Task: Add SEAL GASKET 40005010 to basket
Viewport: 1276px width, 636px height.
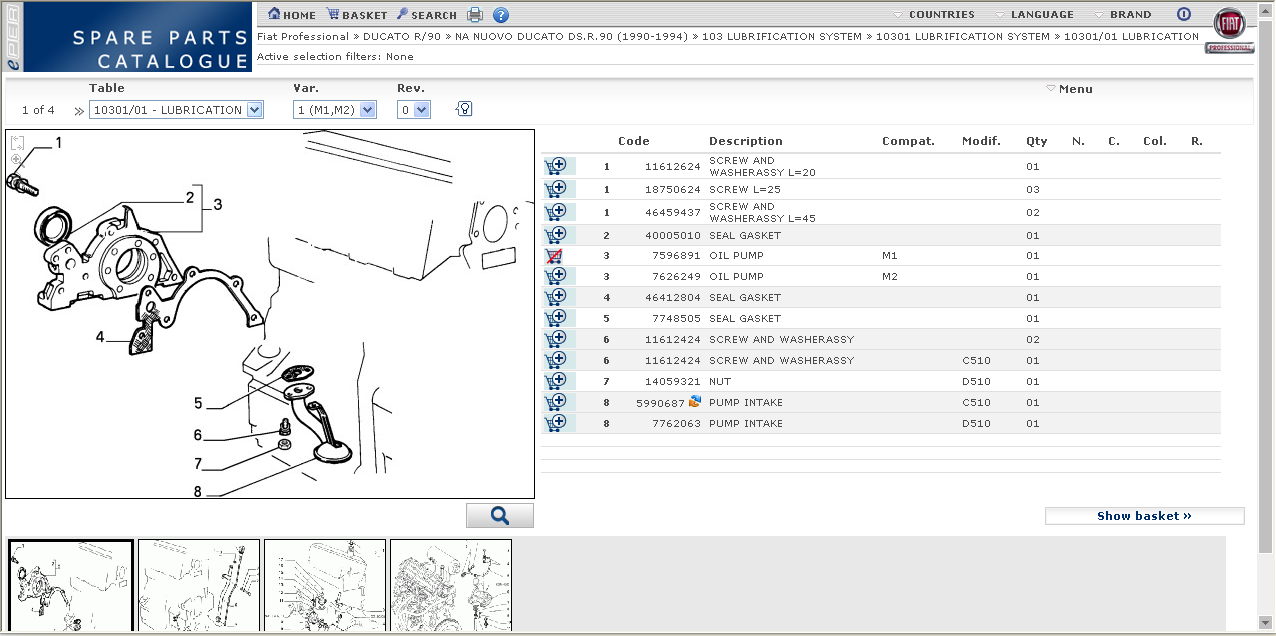Action: point(556,235)
